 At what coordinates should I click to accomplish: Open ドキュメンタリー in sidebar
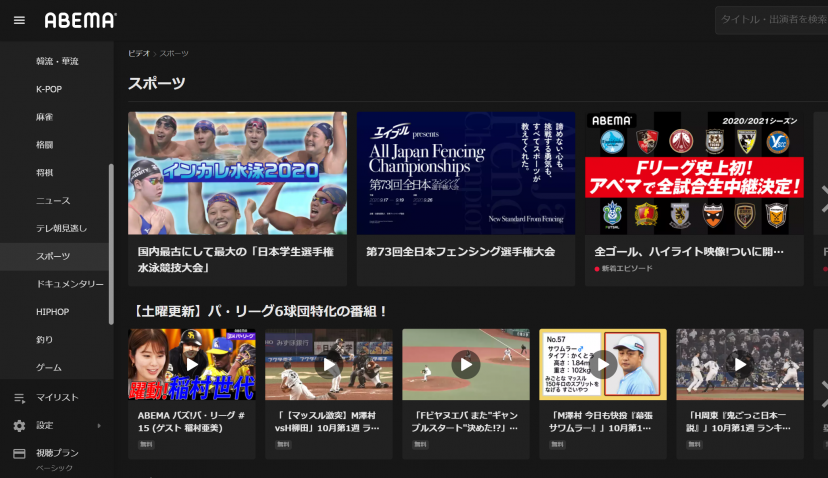pos(70,284)
